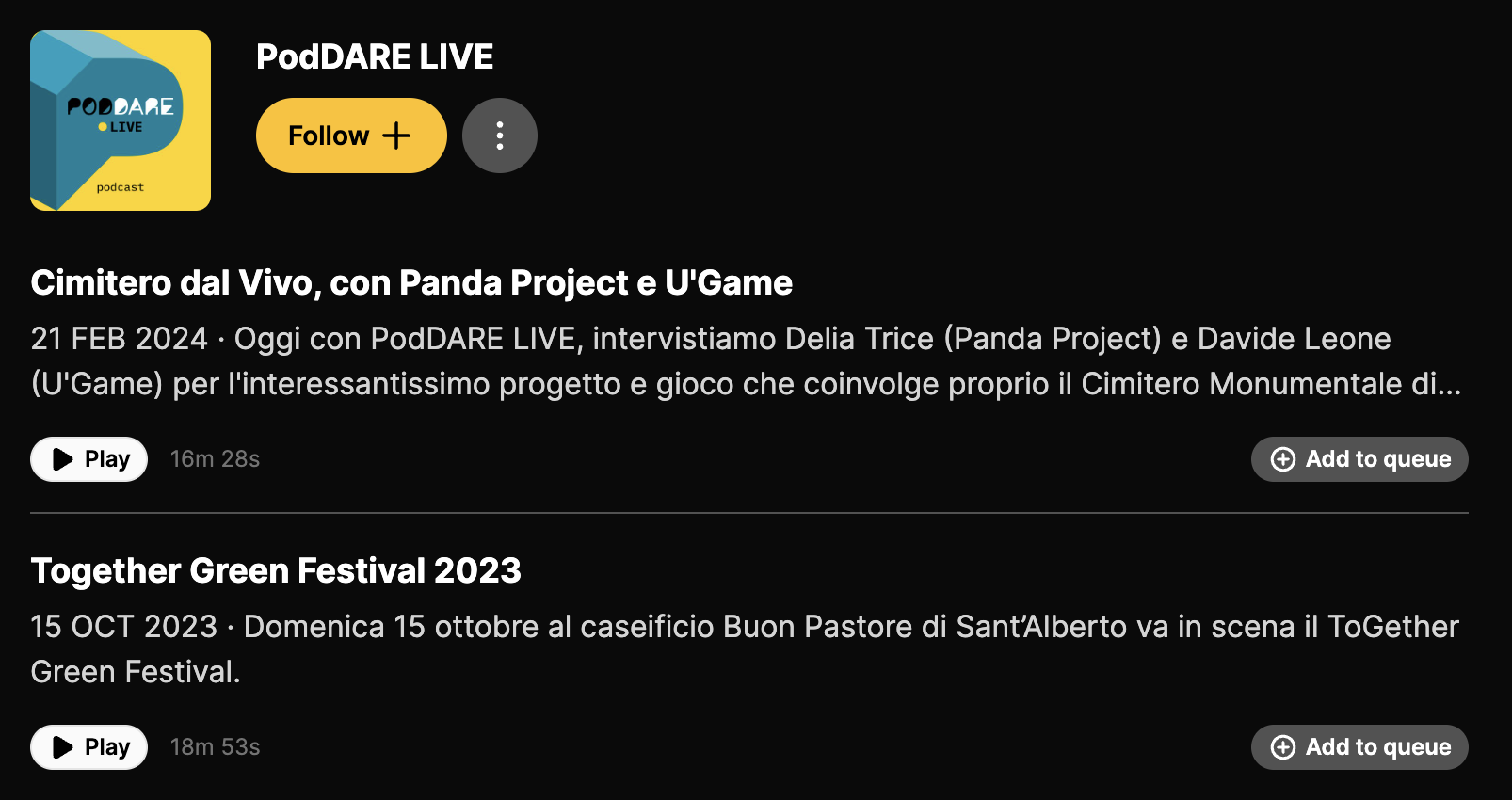Viewport: 1512px width, 800px height.
Task: Open the Cimitero dal Vivo episode title
Action: point(411,281)
